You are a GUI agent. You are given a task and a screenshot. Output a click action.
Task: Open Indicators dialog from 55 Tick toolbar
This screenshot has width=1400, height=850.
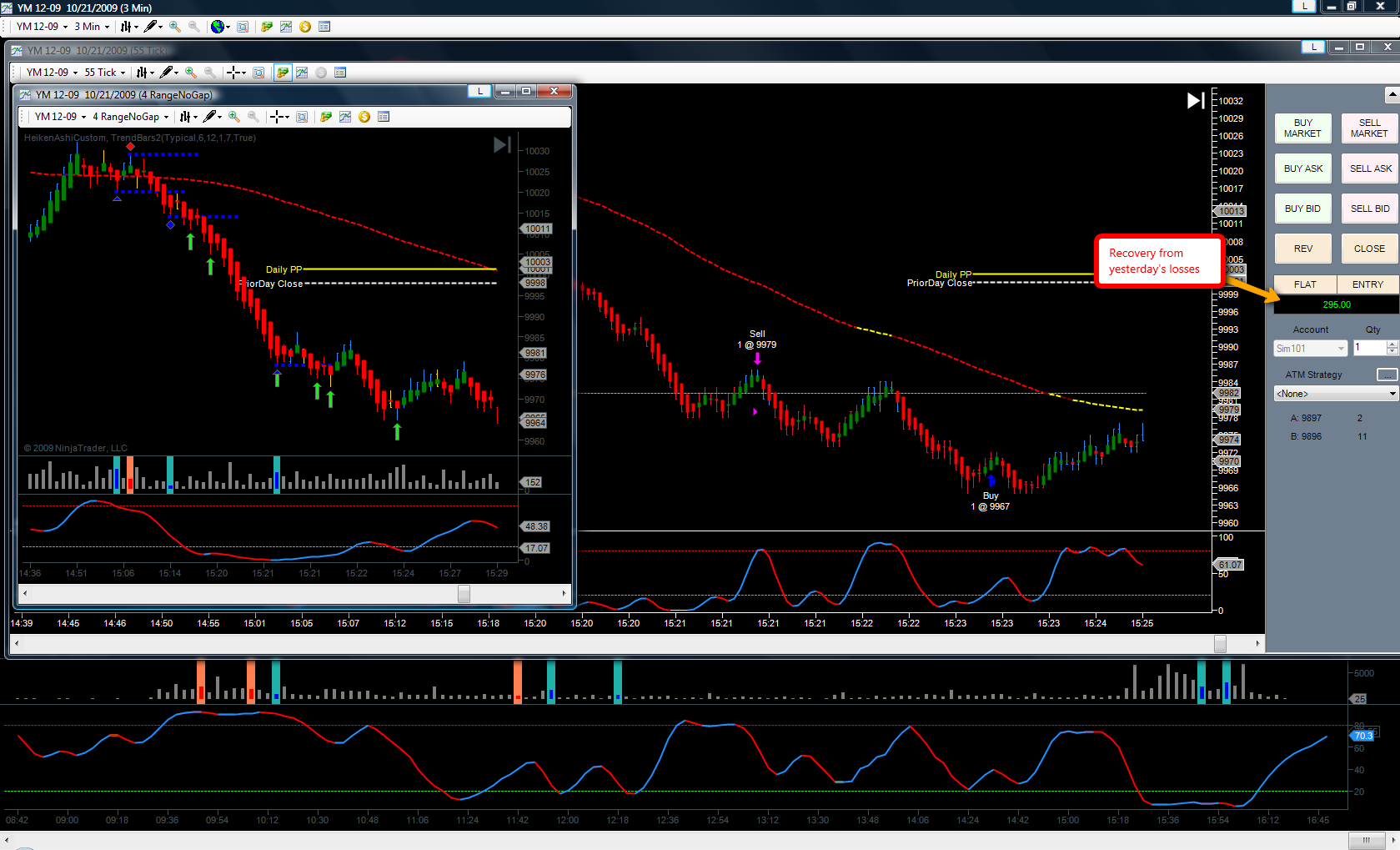[x=302, y=73]
